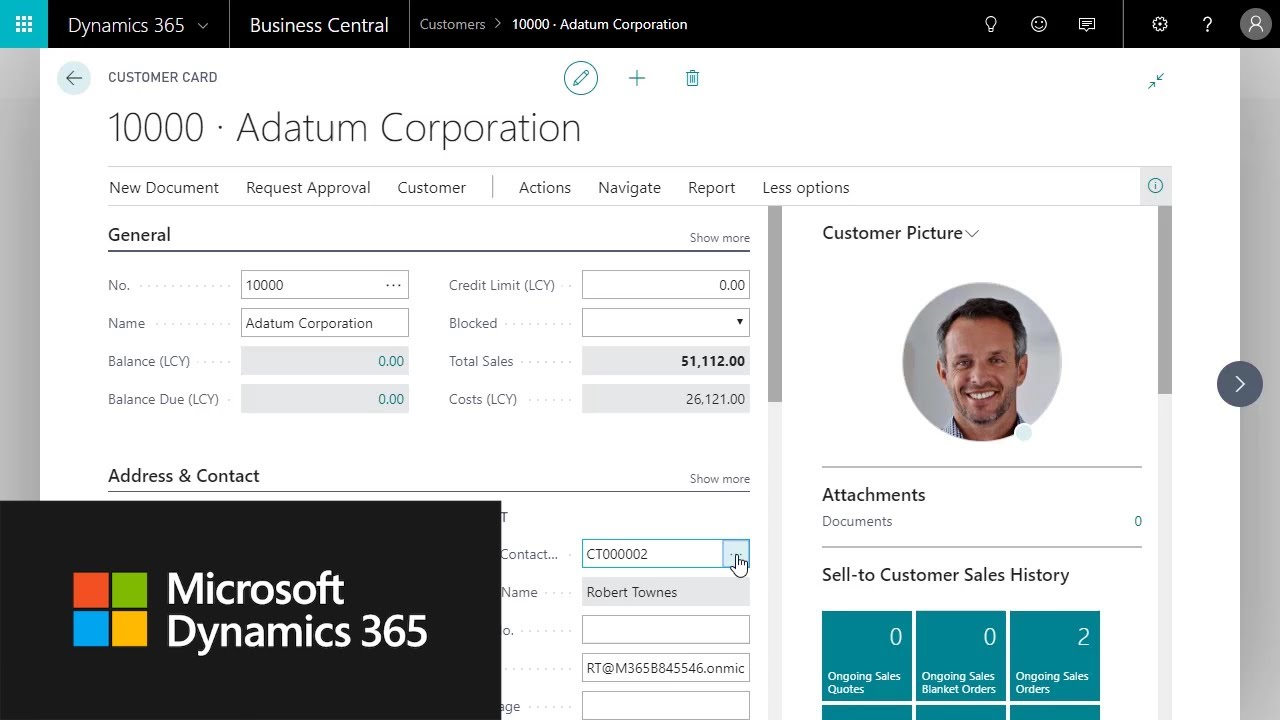
Task: Click the back arrow button
Action: click(74, 78)
